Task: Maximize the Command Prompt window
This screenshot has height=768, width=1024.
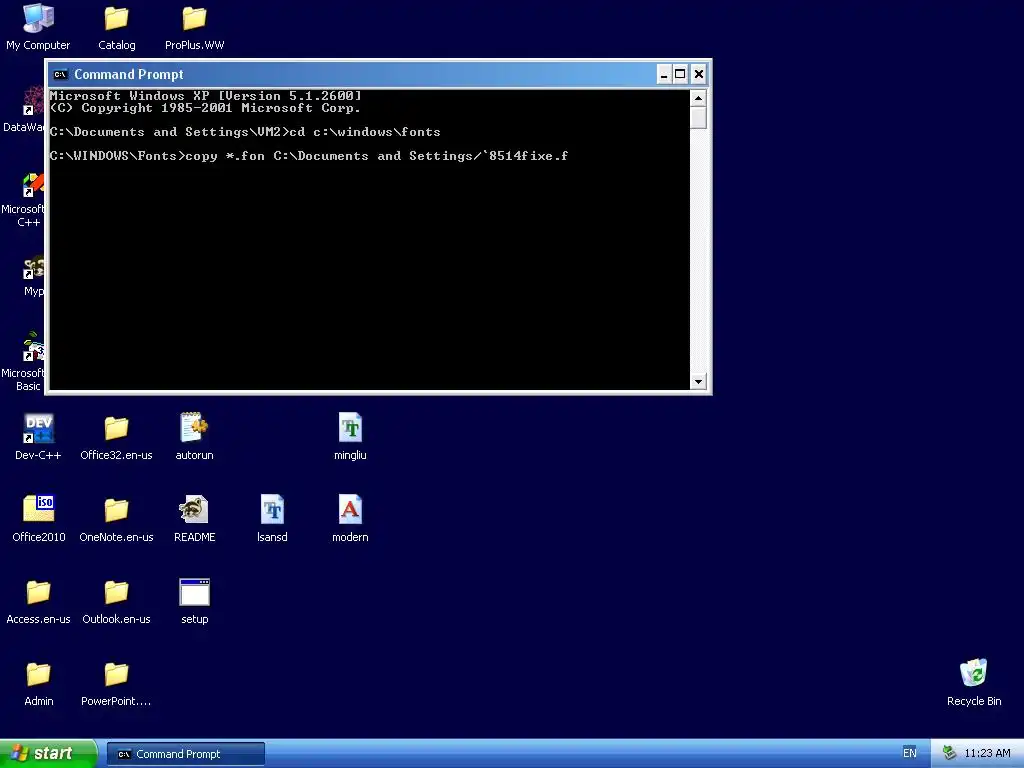Action: coord(680,74)
